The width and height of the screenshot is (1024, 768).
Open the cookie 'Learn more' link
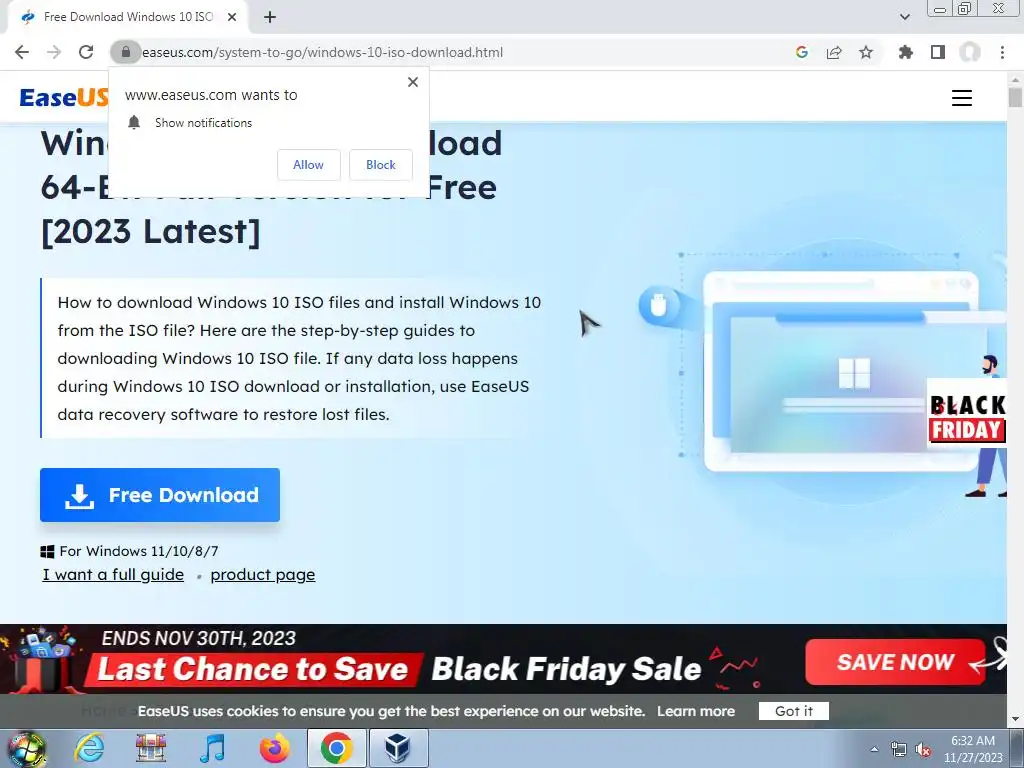(x=696, y=711)
